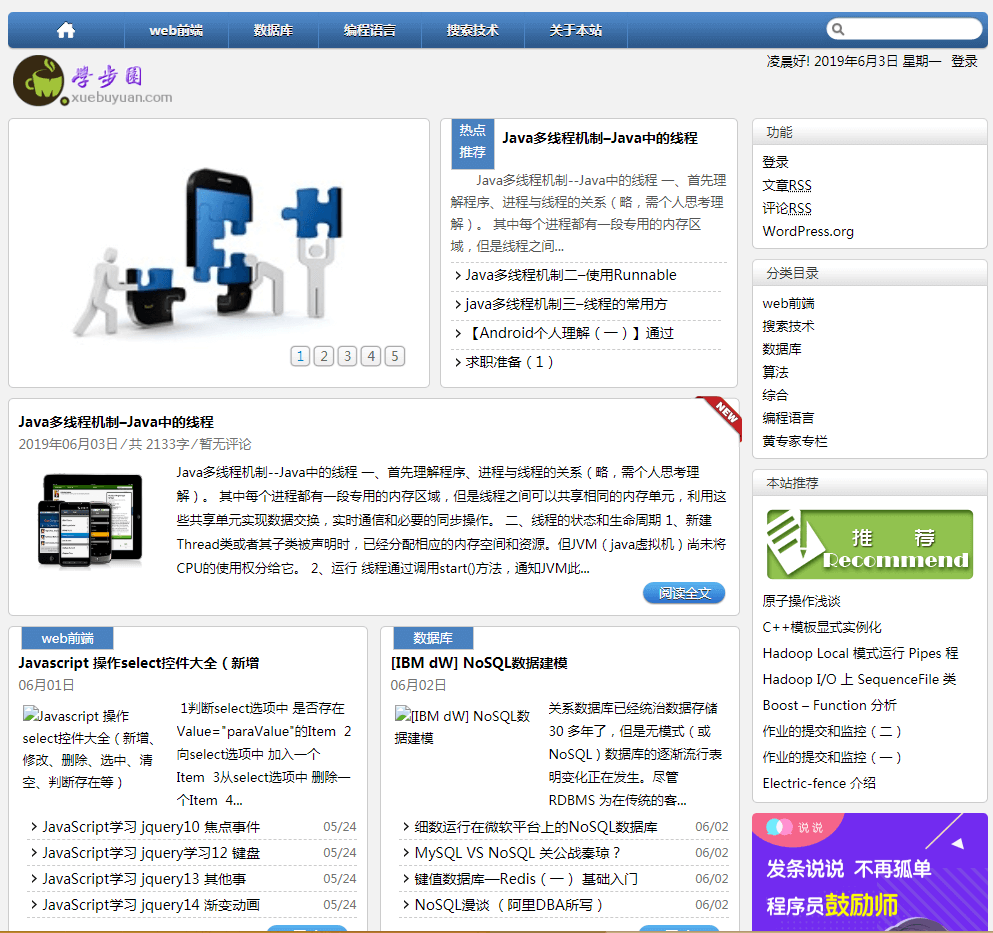Select slide 3 in the carousel pagination
Image resolution: width=993 pixels, height=933 pixels.
(x=347, y=355)
